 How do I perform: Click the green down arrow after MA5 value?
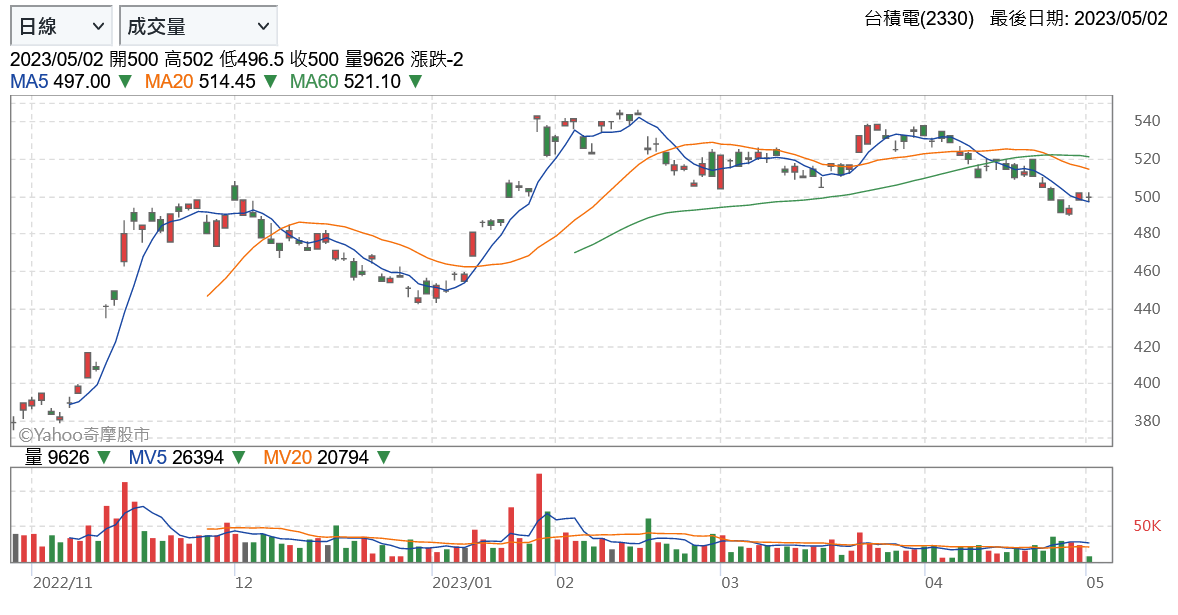[x=125, y=81]
